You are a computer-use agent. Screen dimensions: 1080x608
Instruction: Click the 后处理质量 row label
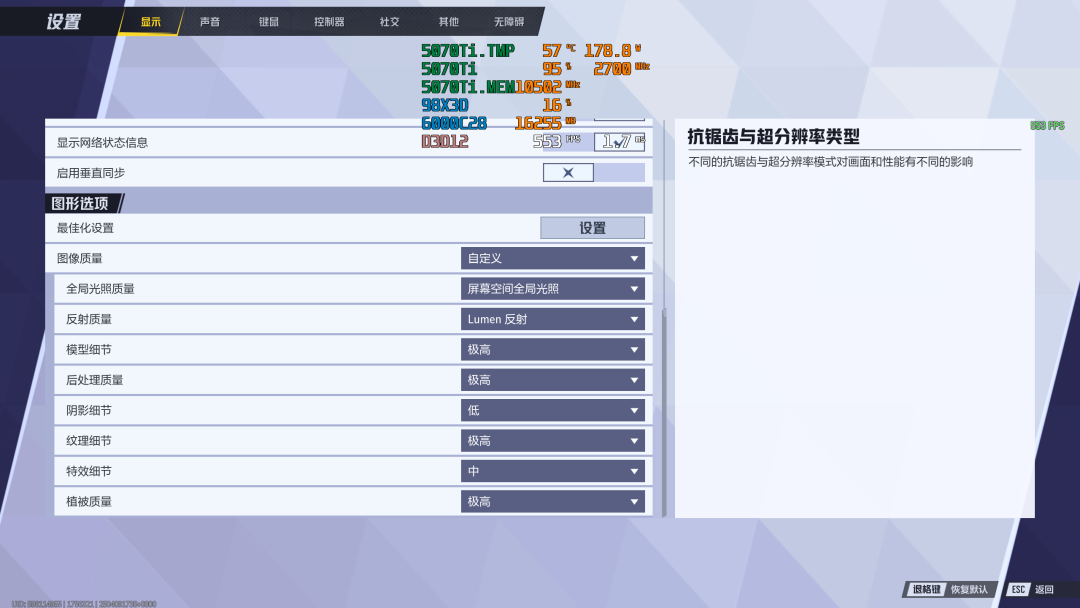tap(94, 379)
